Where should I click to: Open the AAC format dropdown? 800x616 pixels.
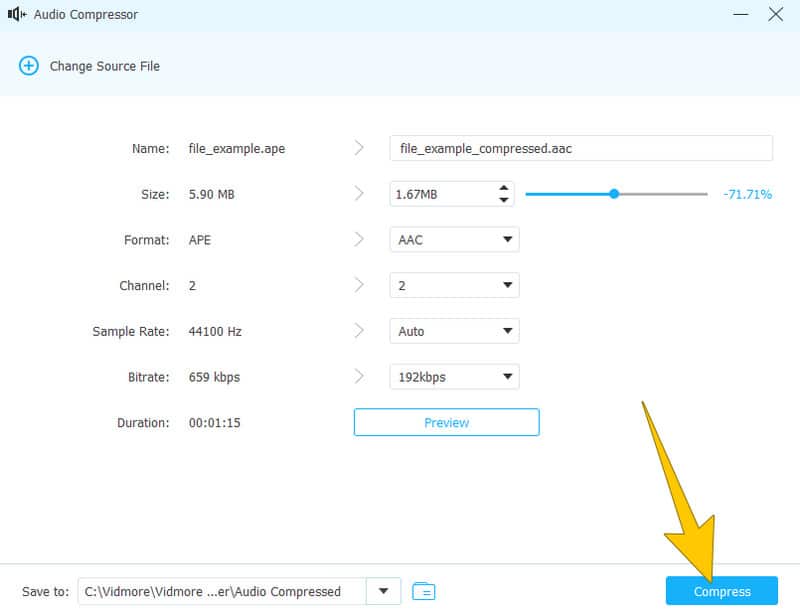coord(453,240)
